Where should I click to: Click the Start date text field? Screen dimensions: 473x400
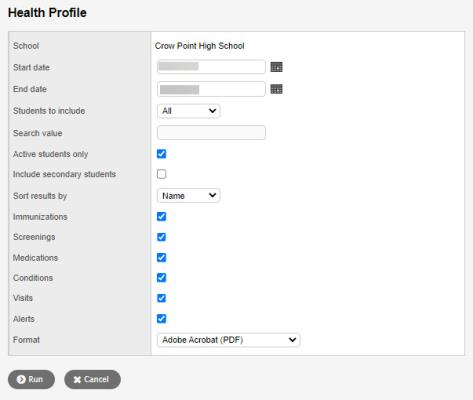(211, 67)
